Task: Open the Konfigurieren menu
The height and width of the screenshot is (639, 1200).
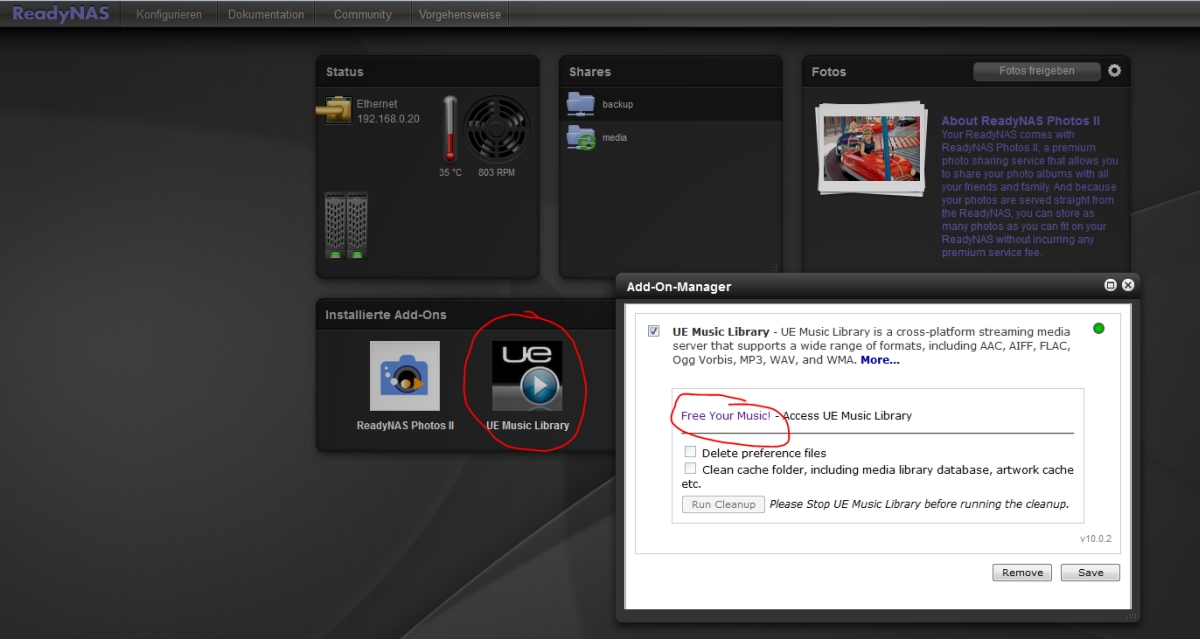Action: [169, 15]
